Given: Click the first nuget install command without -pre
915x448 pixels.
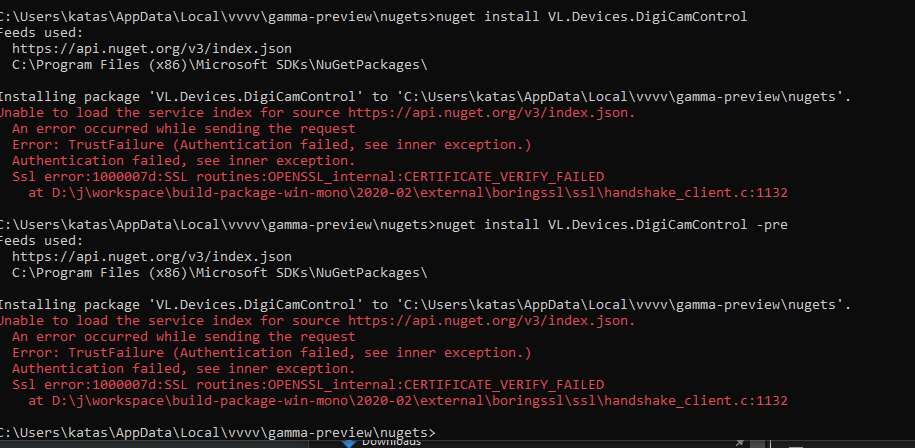Looking at the screenshot, I should [592, 16].
